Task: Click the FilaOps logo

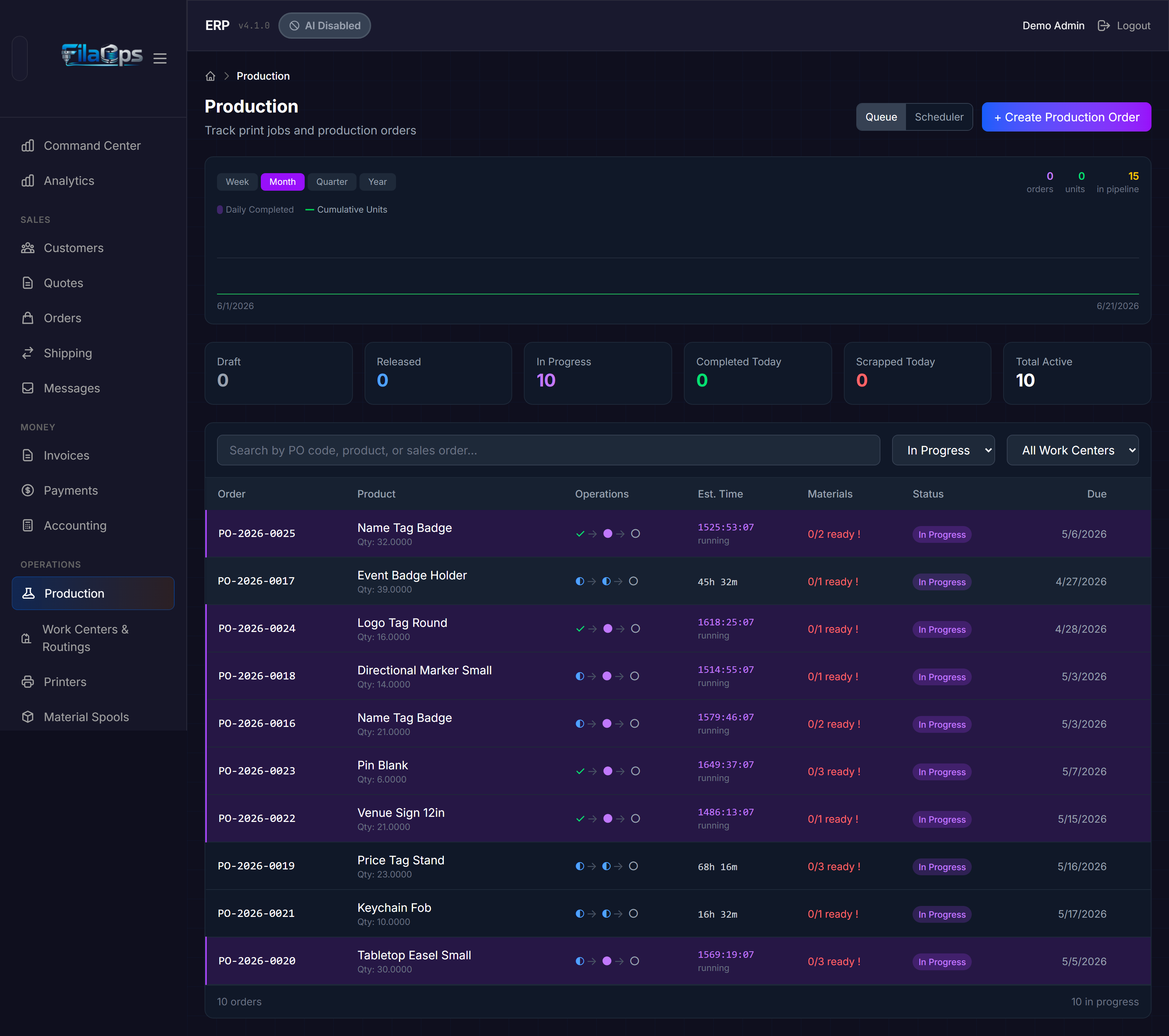Action: point(102,56)
